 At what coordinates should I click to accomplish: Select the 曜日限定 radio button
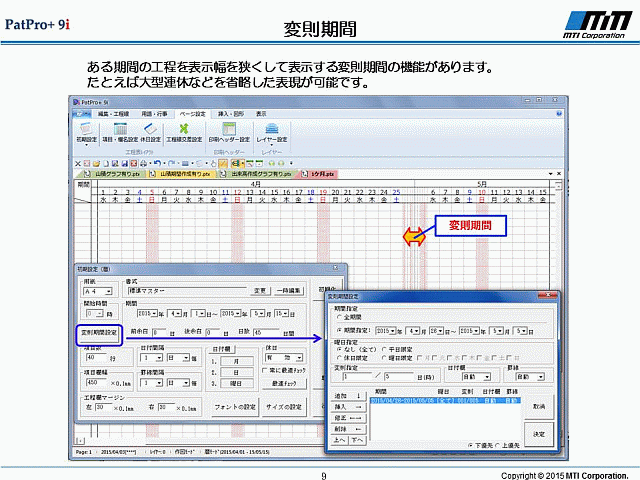384,358
